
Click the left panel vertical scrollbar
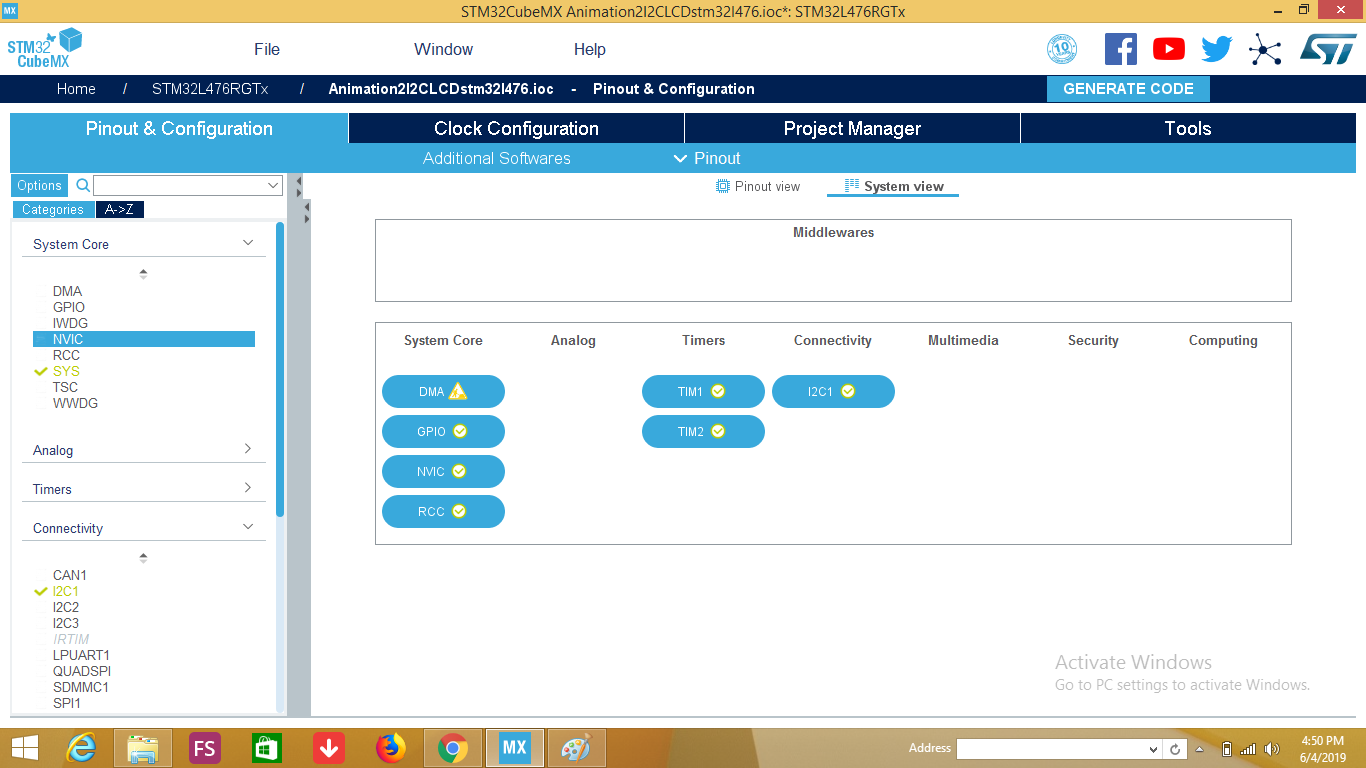click(x=280, y=369)
